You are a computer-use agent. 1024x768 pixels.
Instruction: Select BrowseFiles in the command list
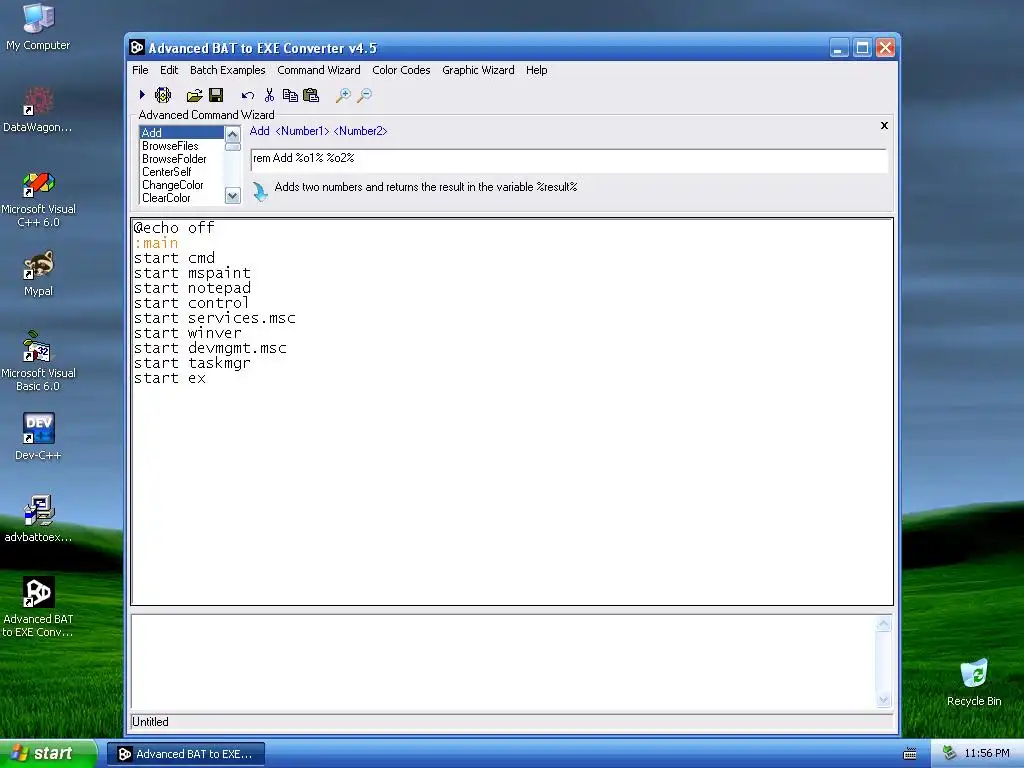click(x=182, y=146)
